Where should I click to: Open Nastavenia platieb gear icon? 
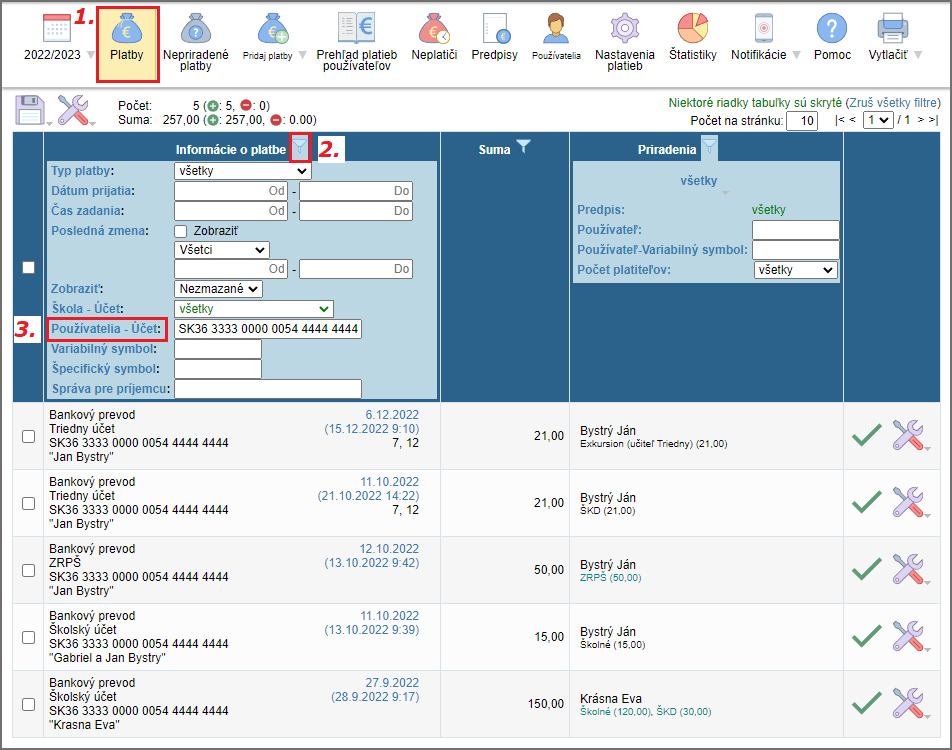click(x=625, y=28)
